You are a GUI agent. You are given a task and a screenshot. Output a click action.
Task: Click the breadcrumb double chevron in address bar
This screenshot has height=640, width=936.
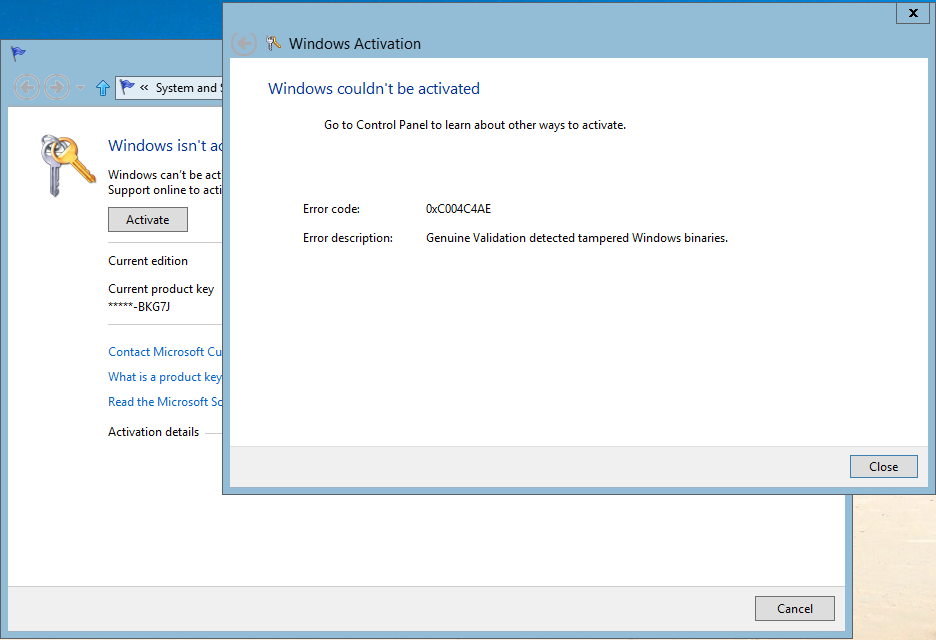click(x=144, y=88)
